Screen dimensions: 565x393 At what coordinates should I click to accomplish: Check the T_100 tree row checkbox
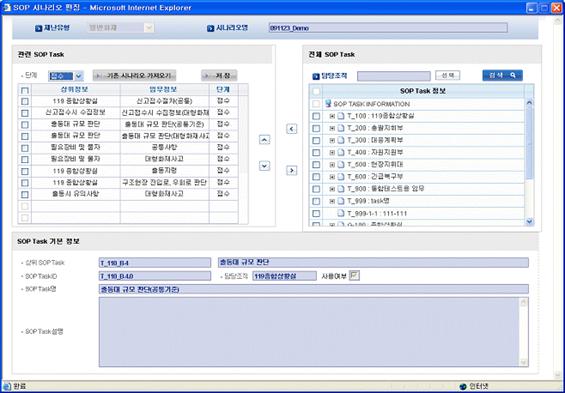[316, 116]
